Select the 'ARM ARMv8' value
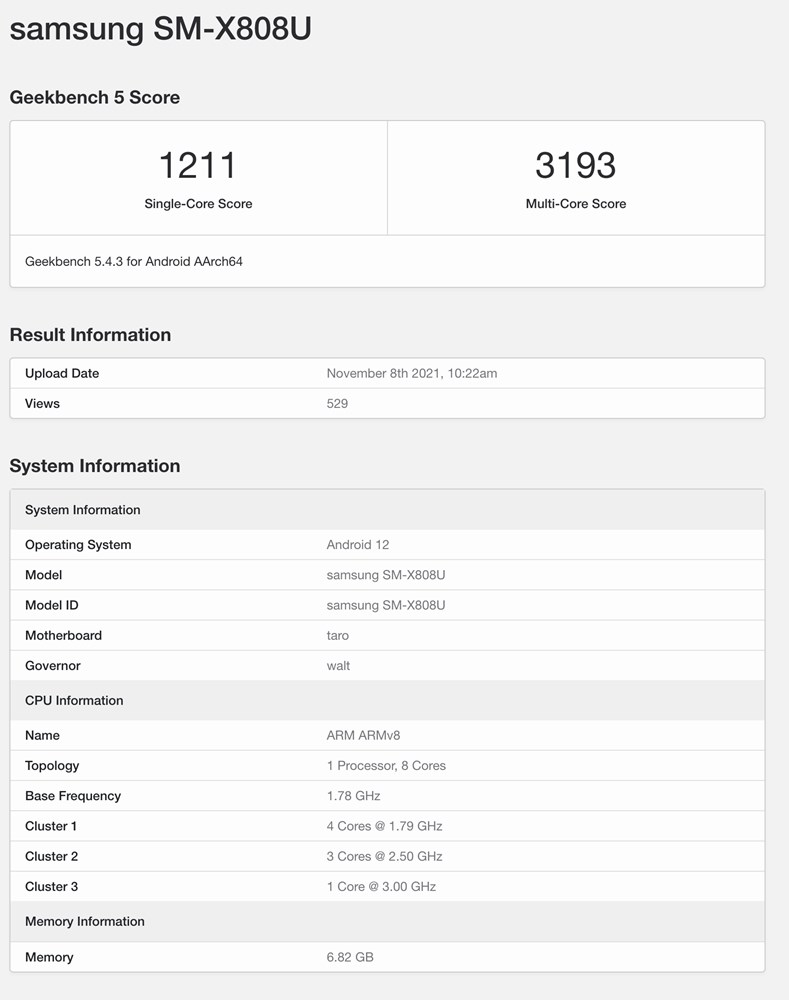 363,735
